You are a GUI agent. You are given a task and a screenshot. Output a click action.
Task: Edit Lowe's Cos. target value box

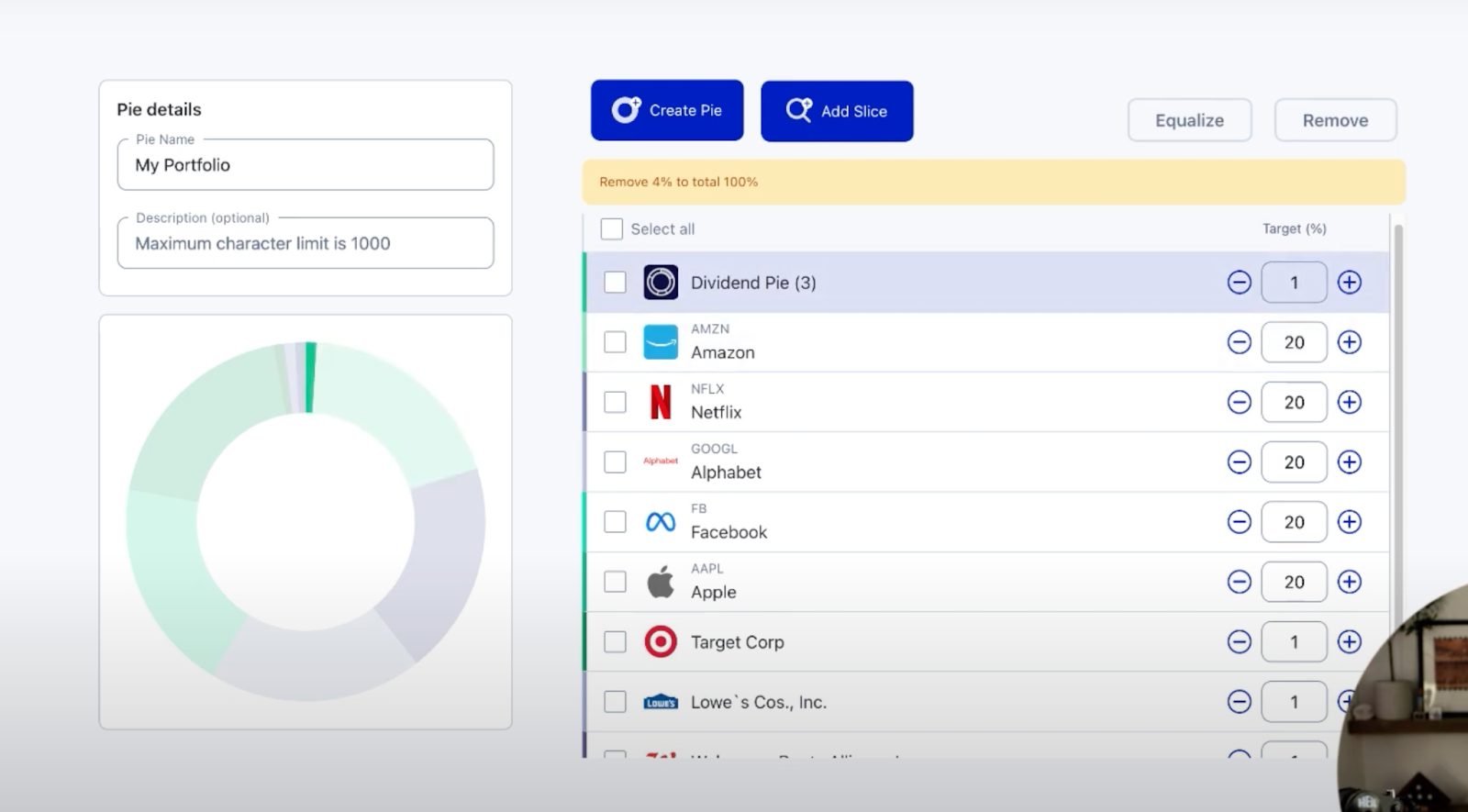point(1295,702)
